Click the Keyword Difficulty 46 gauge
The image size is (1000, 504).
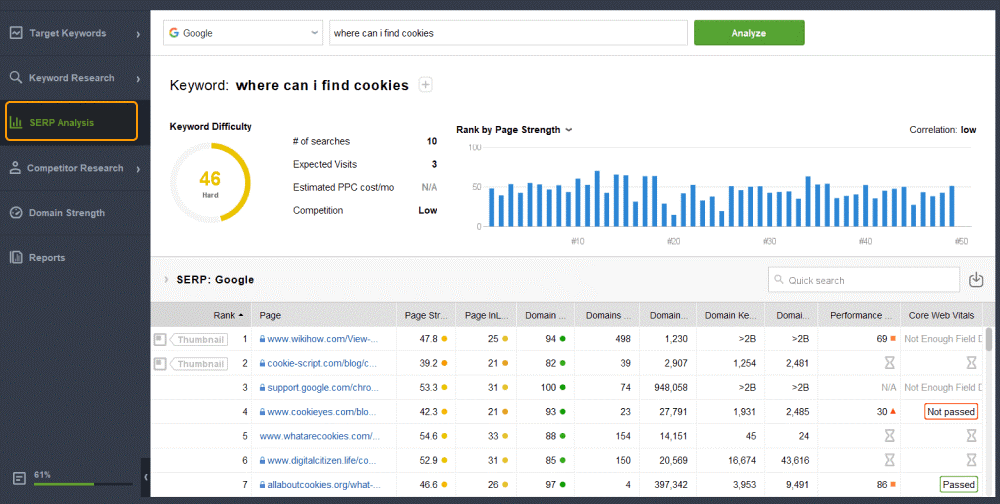click(x=210, y=182)
